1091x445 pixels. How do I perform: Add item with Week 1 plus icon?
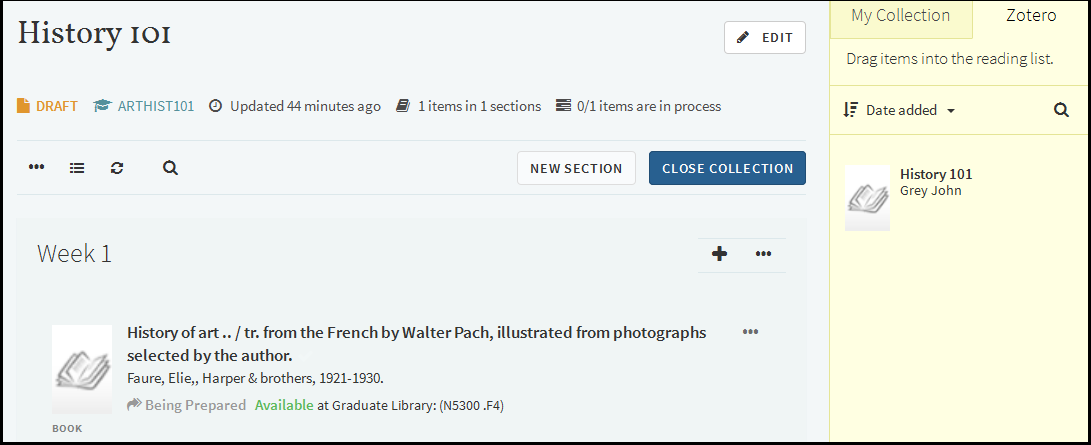[719, 254]
